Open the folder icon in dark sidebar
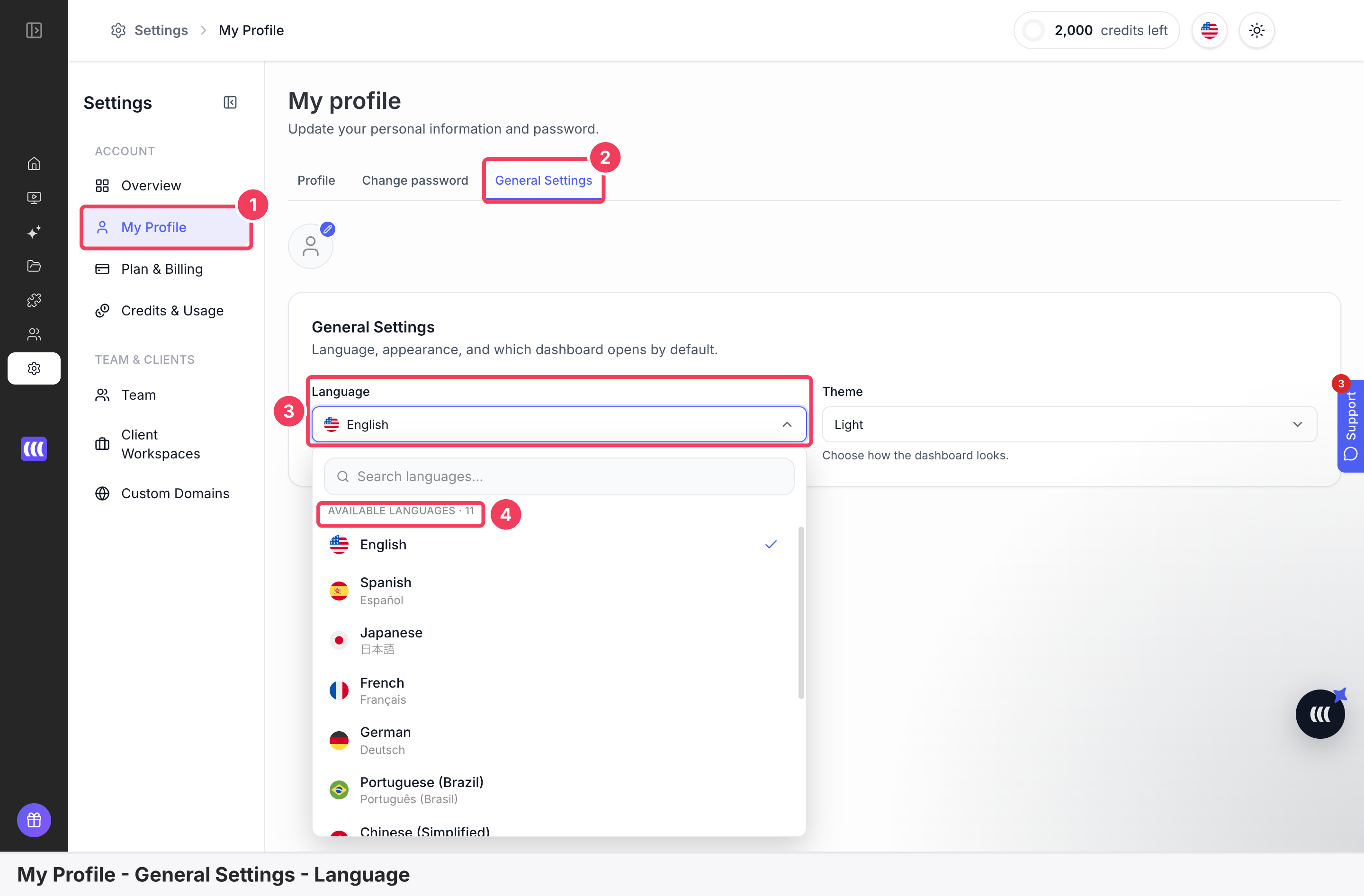Viewport: 1364px width, 896px height. point(34,266)
